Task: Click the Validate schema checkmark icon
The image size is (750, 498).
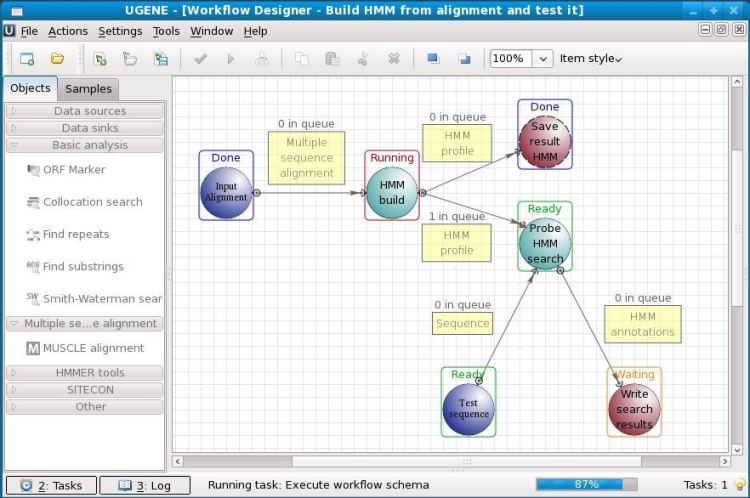Action: pos(200,59)
